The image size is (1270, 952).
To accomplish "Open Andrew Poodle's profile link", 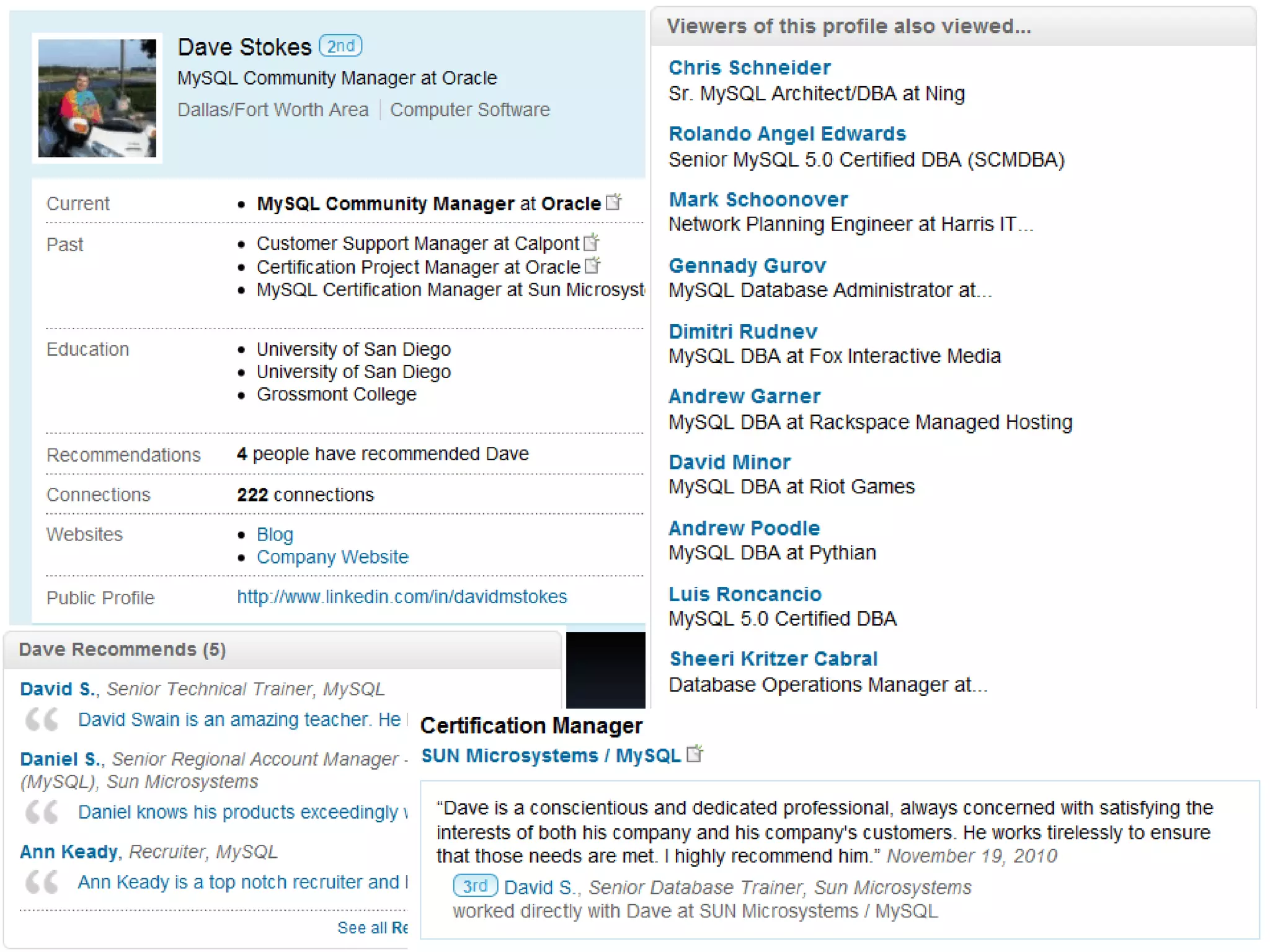I will click(744, 528).
